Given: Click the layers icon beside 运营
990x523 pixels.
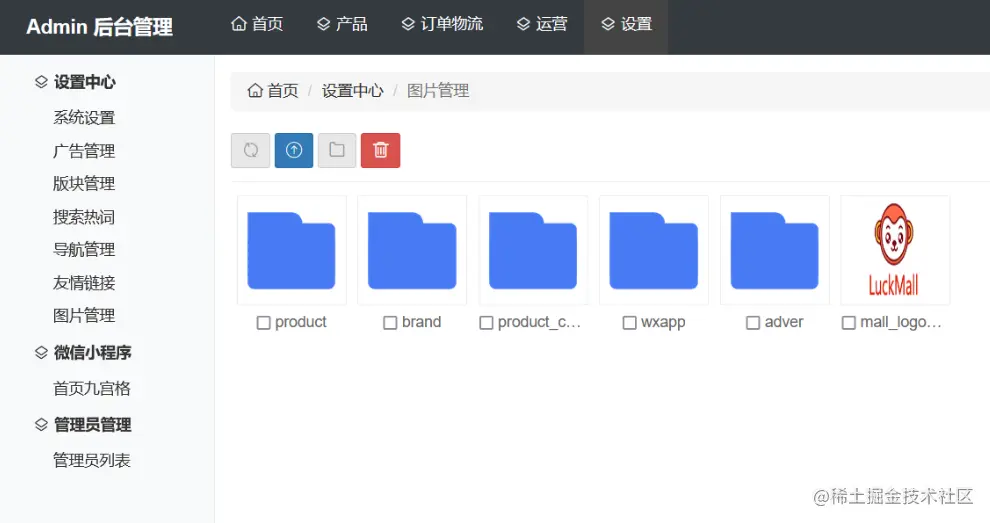Looking at the screenshot, I should [523, 24].
